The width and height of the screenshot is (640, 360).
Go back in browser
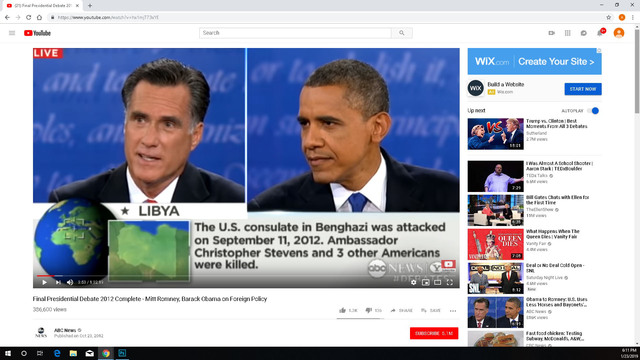(x=7, y=18)
